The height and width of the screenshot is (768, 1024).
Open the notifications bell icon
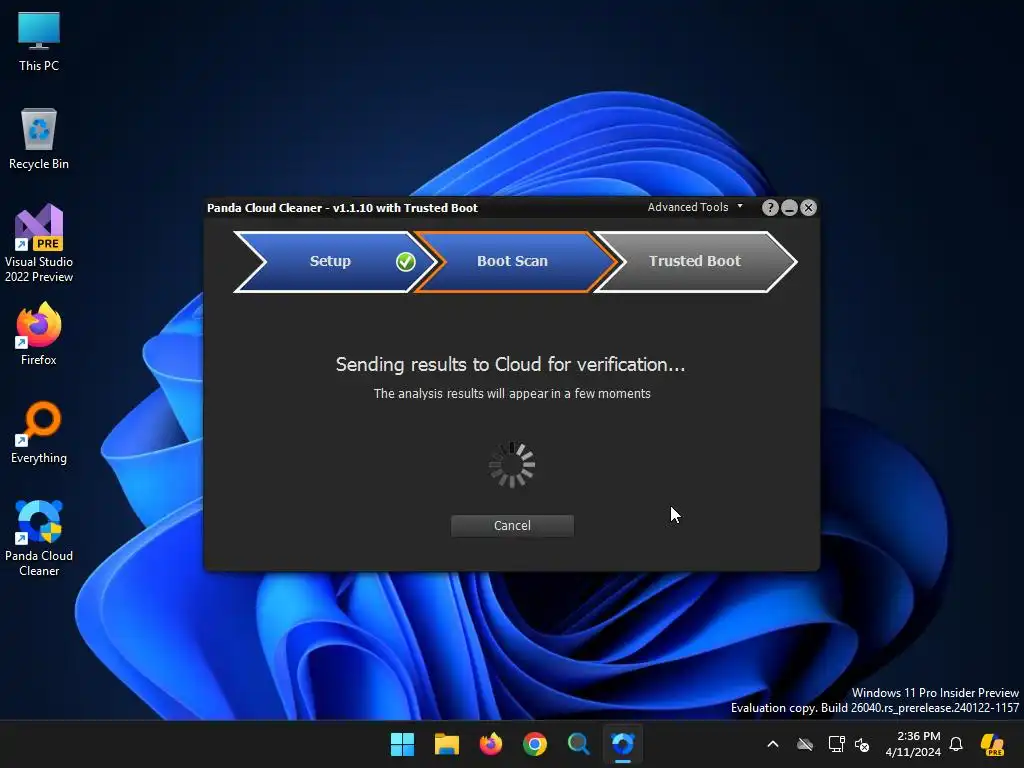(x=956, y=744)
